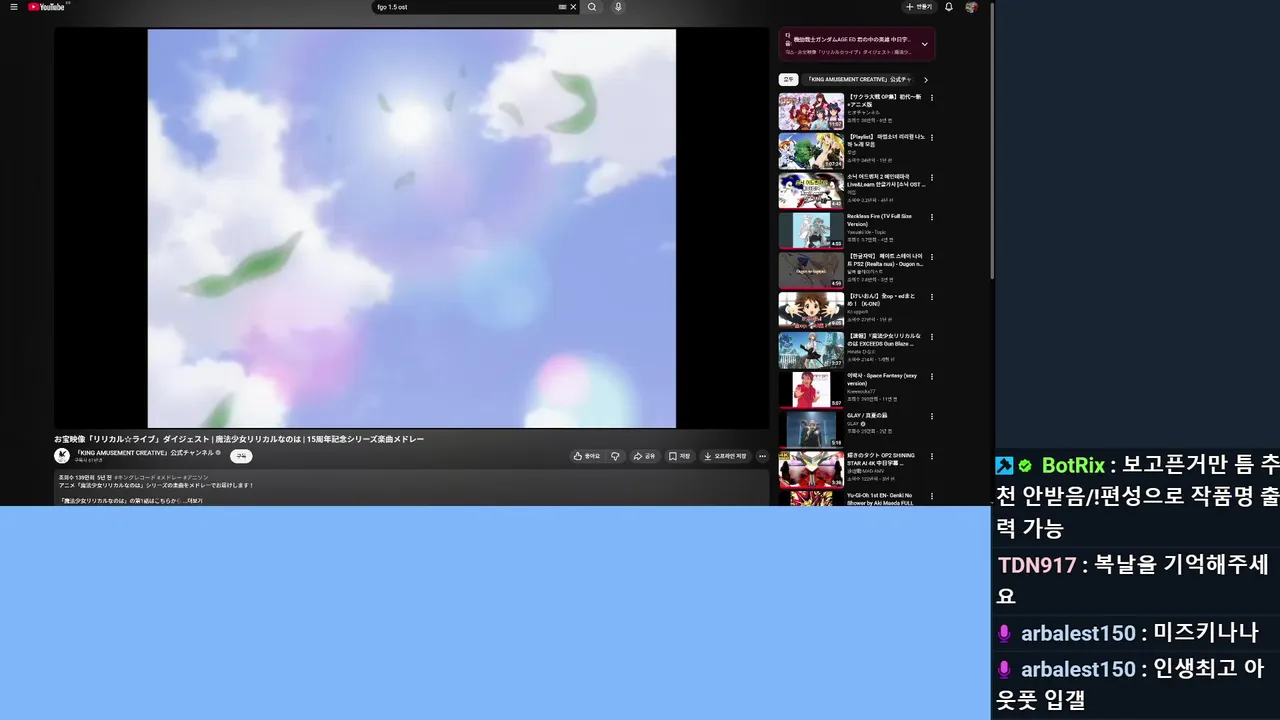Open KING AMUSEMENT CREATIVE channel avatar

pos(62,456)
